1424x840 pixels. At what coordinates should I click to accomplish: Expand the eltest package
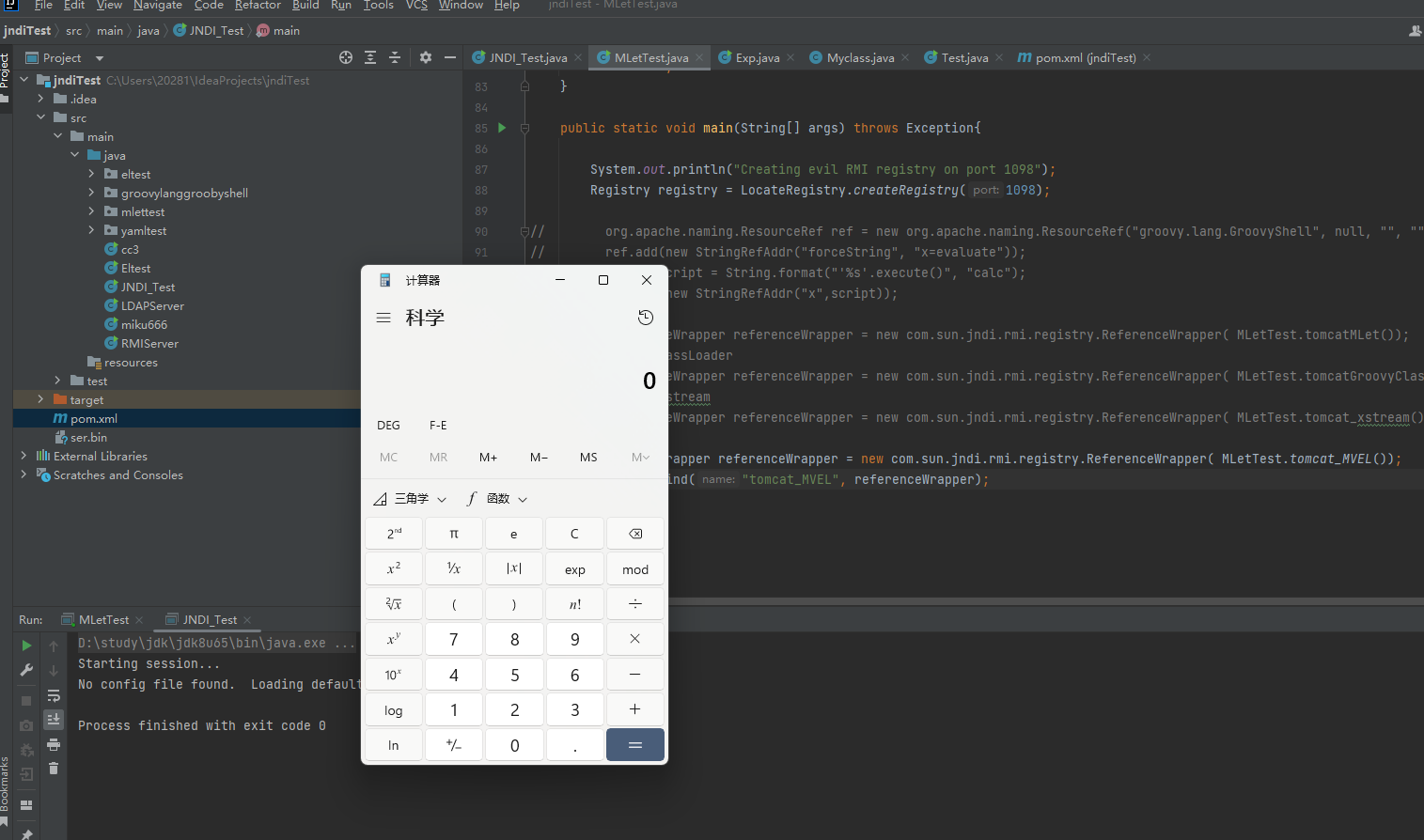[x=91, y=174]
